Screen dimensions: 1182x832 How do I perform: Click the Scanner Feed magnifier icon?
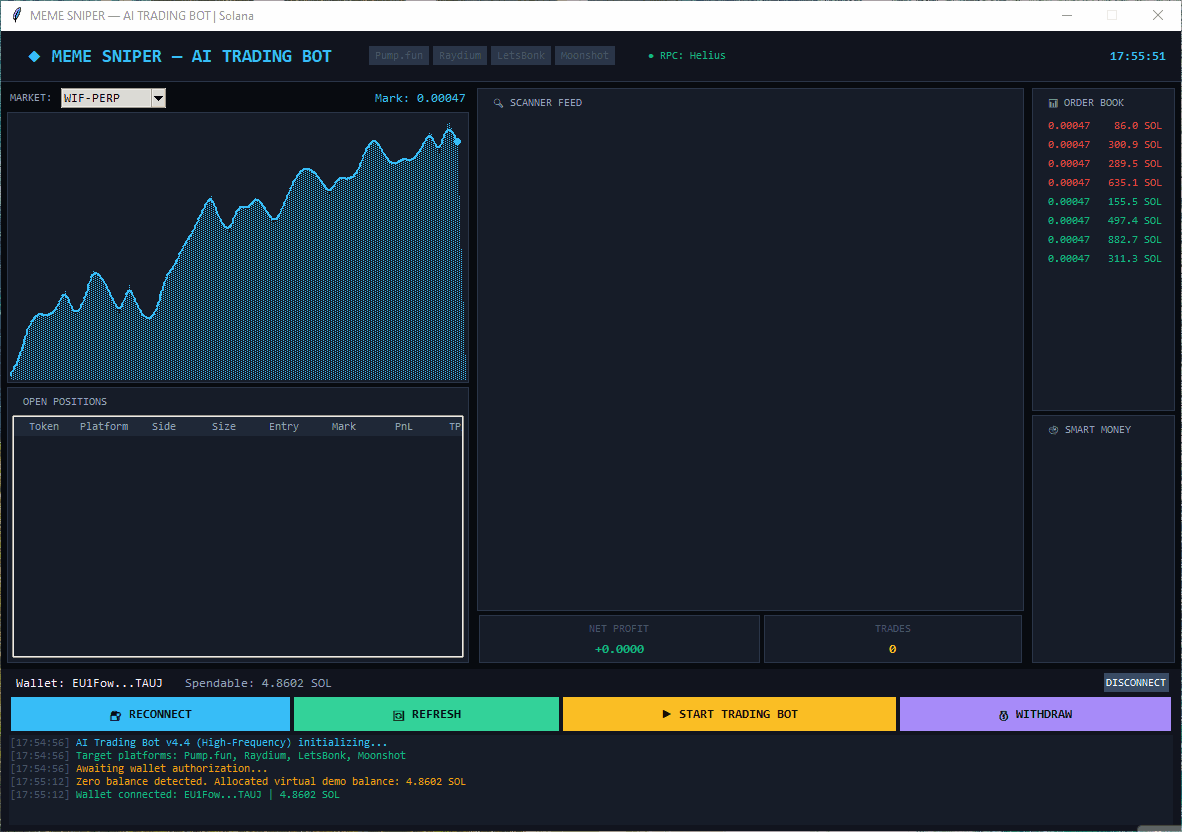pyautogui.click(x=498, y=103)
